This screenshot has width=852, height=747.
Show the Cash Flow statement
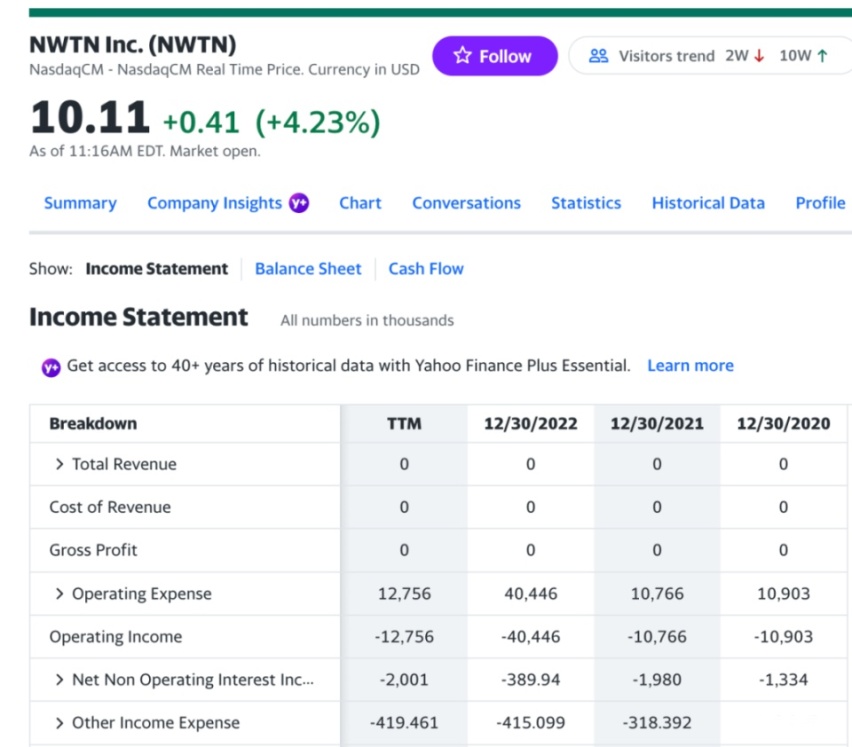(426, 269)
